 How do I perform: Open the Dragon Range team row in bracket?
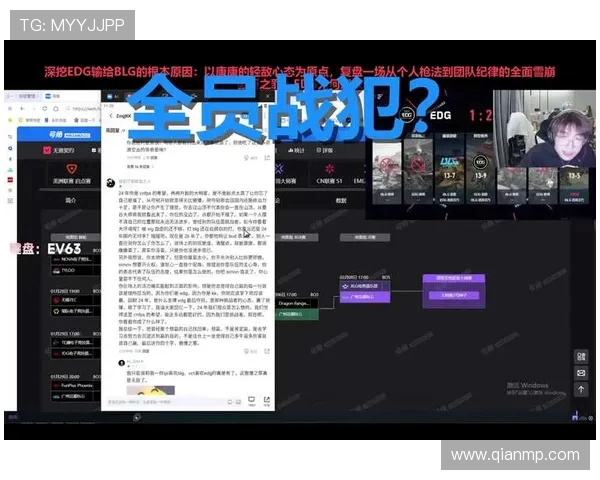click(x=297, y=304)
